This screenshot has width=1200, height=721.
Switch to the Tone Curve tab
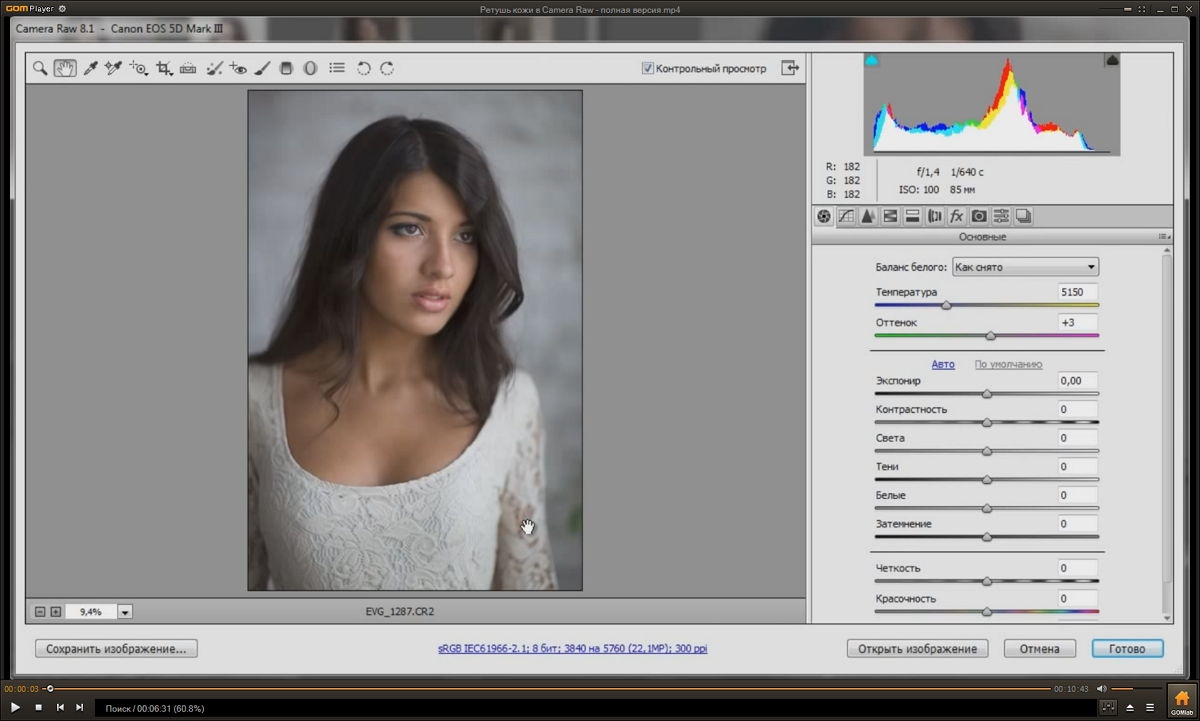[x=846, y=216]
